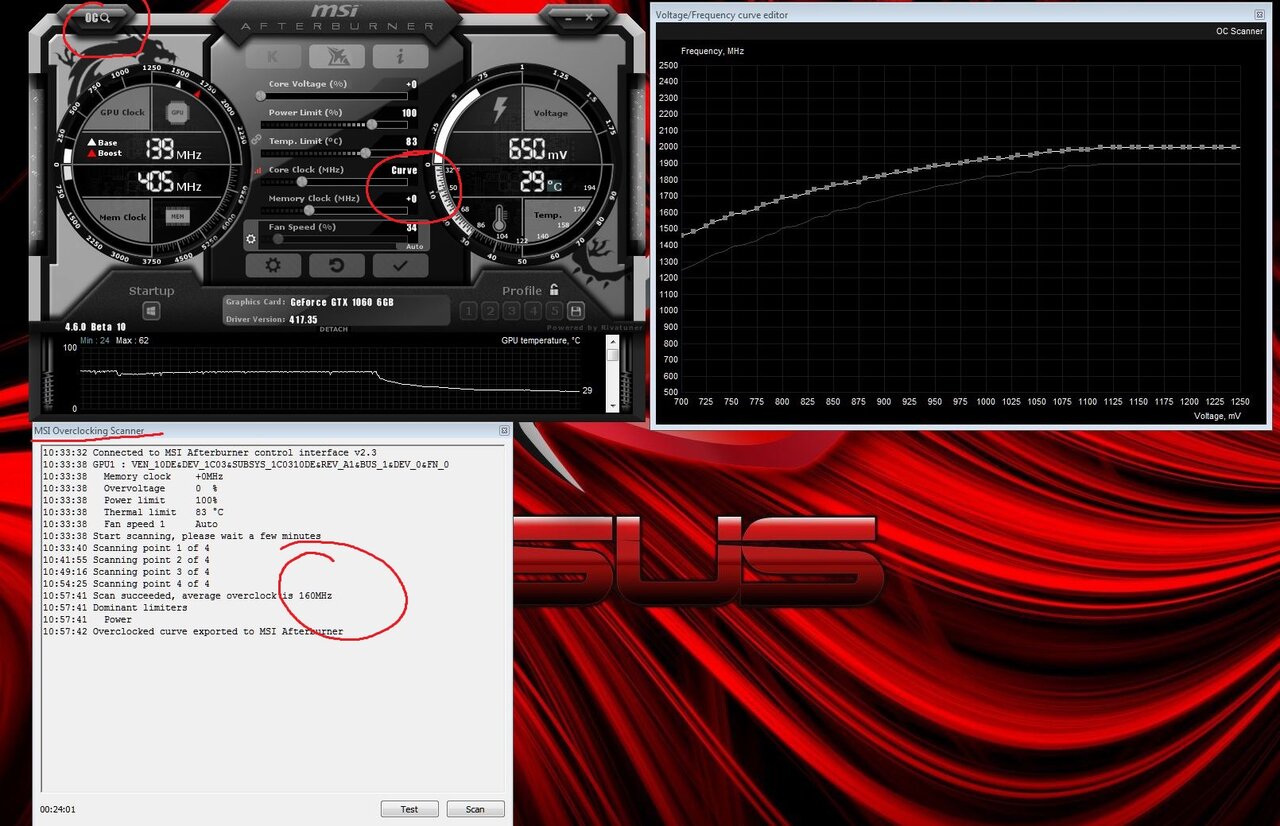Image resolution: width=1280 pixels, height=826 pixels.
Task: Toggle Windows startup button under Startup
Action: 152,311
